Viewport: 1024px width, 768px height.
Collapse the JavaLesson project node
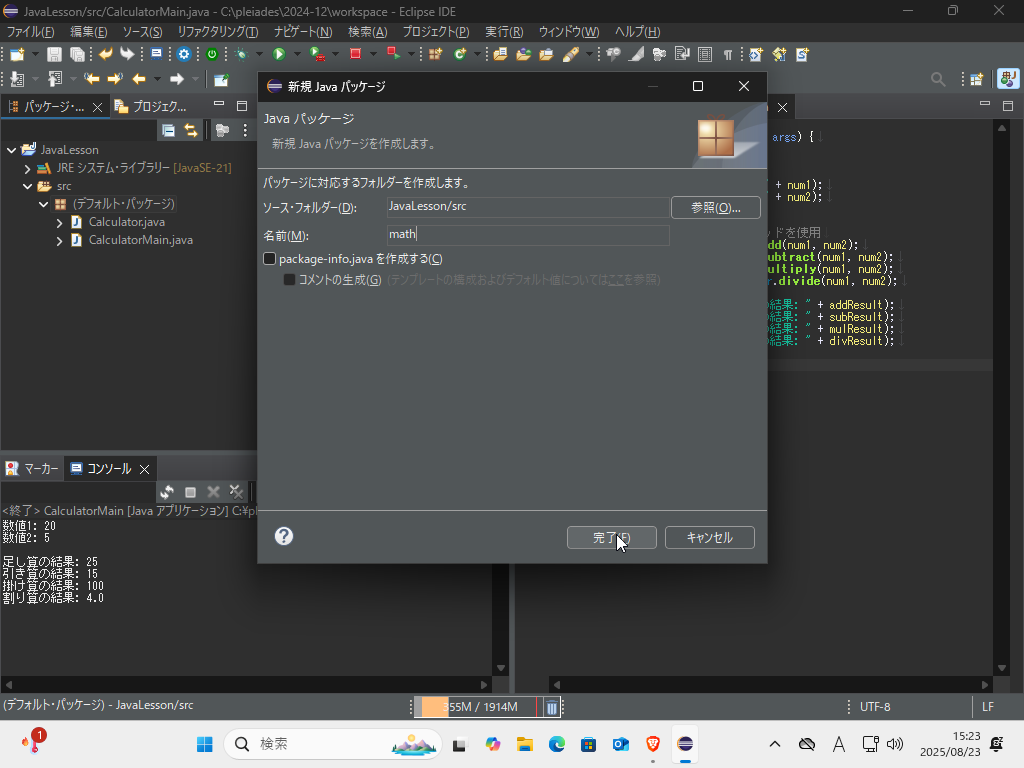click(x=11, y=150)
